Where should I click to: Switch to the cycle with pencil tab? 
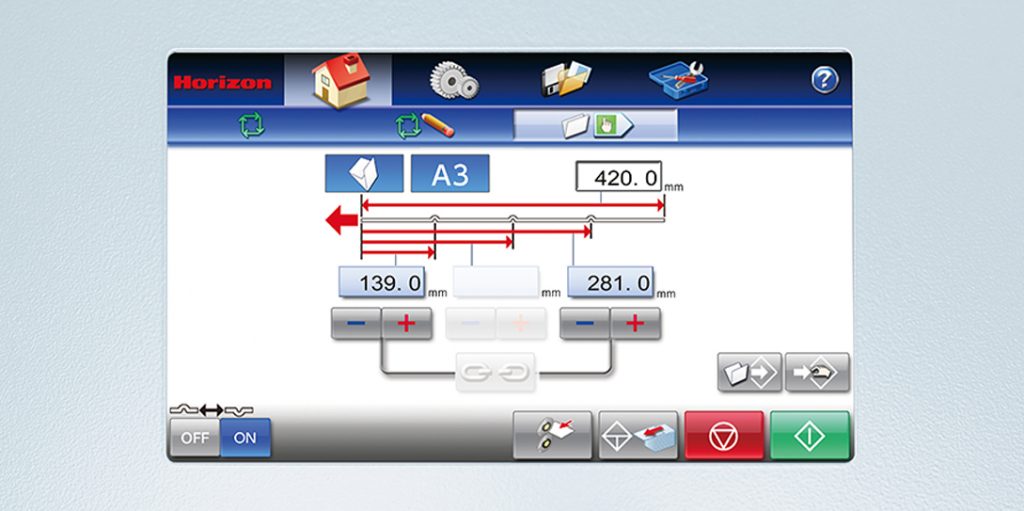(x=424, y=126)
